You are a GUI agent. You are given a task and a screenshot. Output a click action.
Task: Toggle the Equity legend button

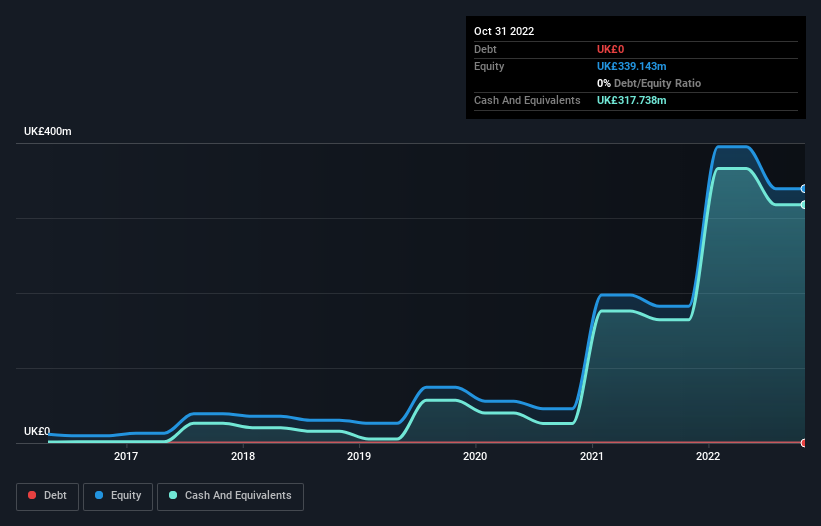[118, 496]
